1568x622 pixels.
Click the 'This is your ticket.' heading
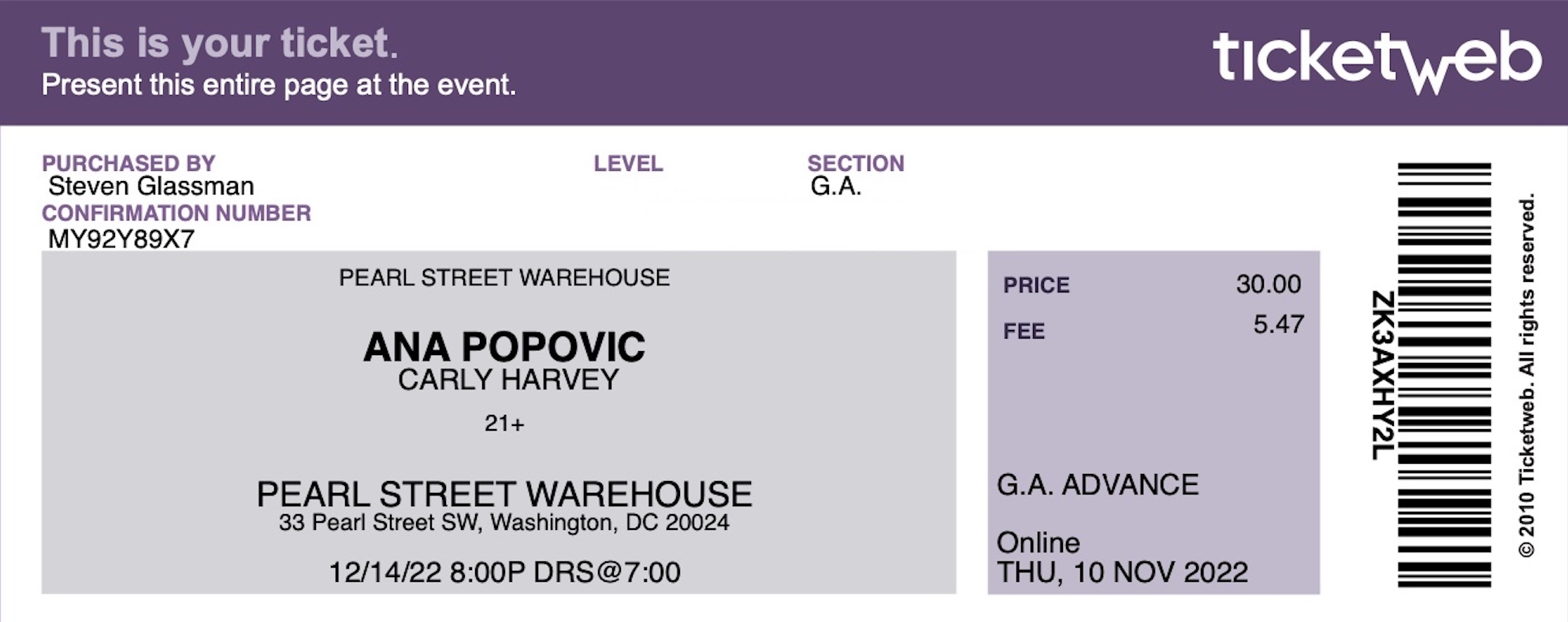(220, 43)
